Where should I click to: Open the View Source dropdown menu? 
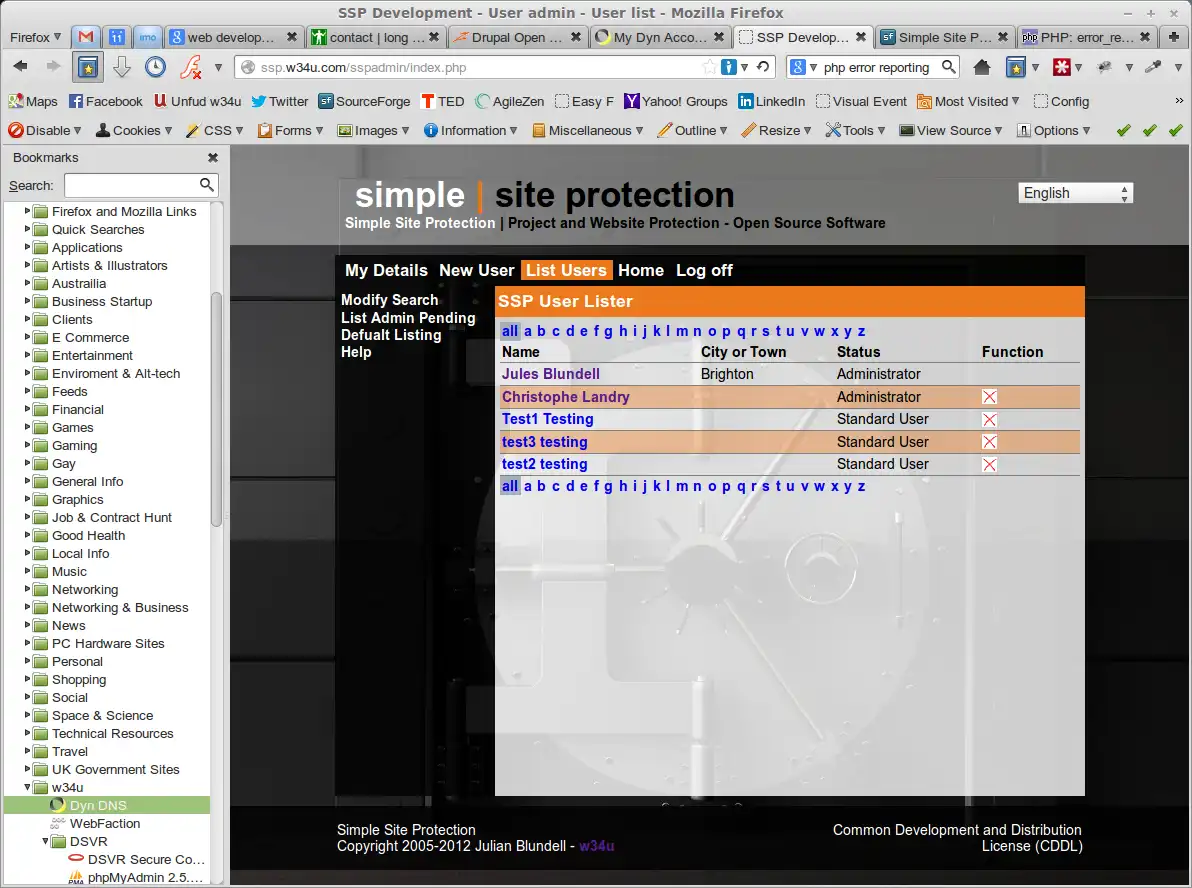(x=950, y=130)
